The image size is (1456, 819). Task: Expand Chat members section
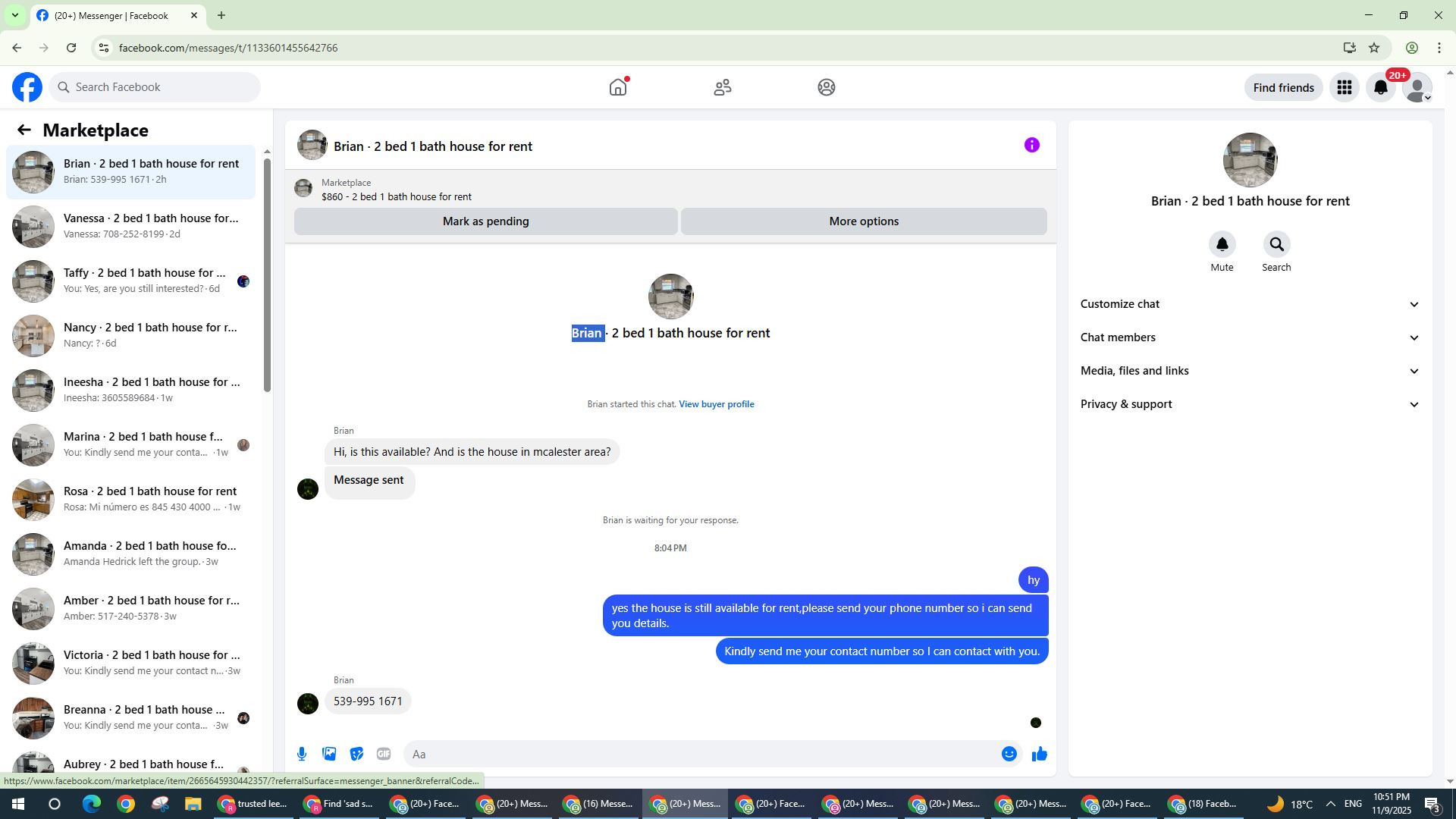coord(1250,337)
